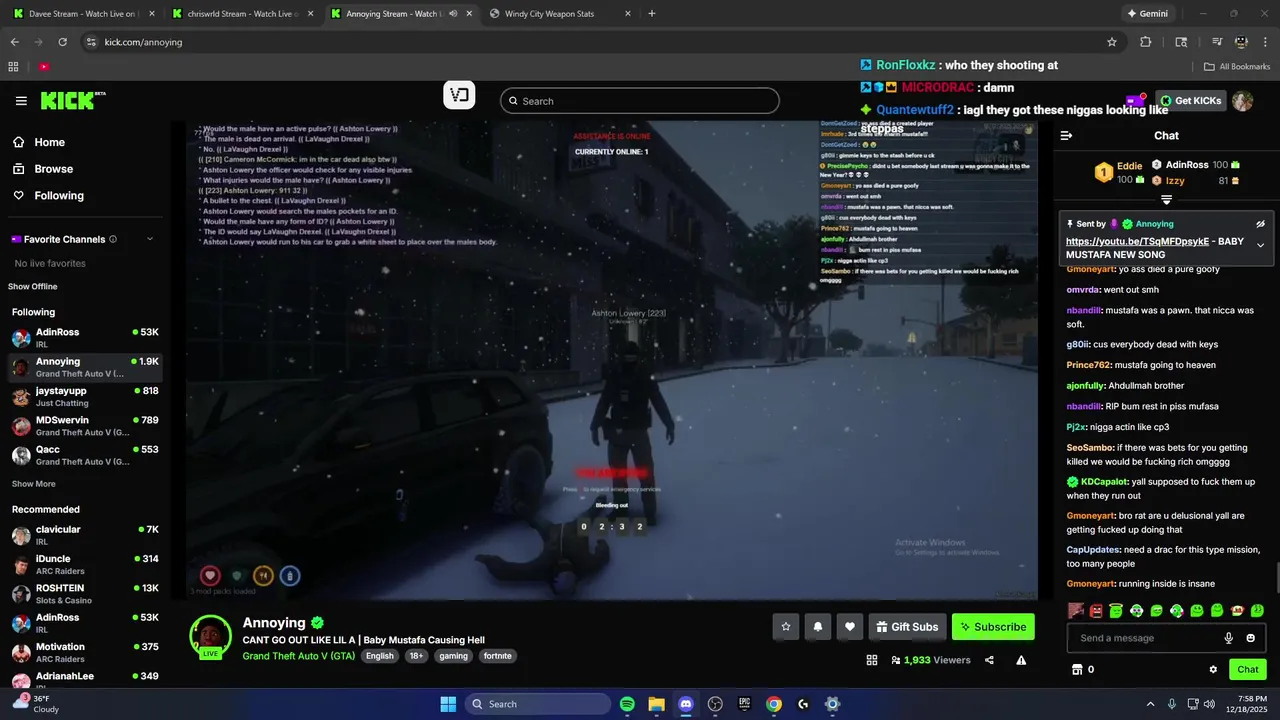
Task: Open Spotify from taskbar
Action: pos(627,704)
